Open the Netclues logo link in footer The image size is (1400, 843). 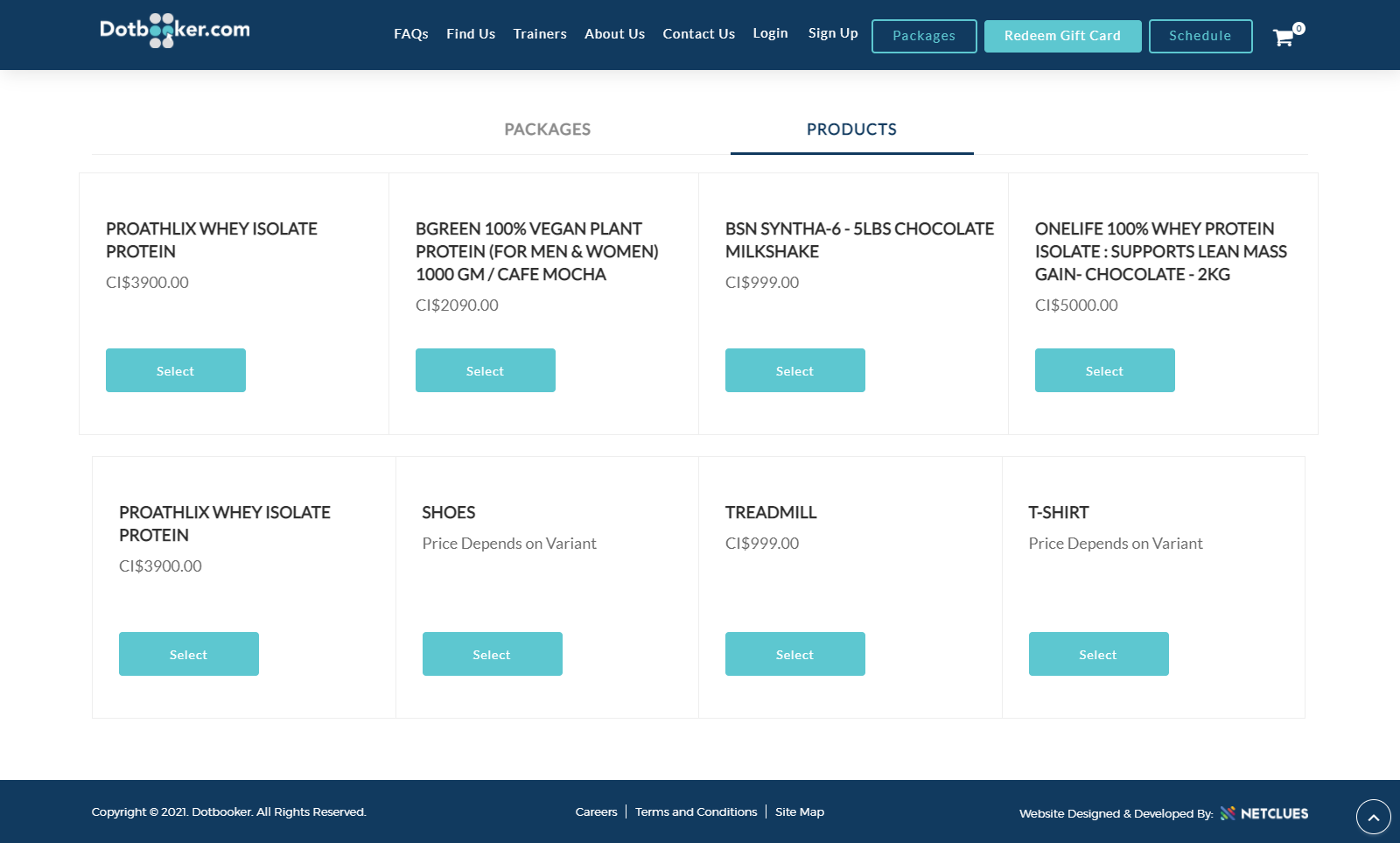click(1264, 813)
